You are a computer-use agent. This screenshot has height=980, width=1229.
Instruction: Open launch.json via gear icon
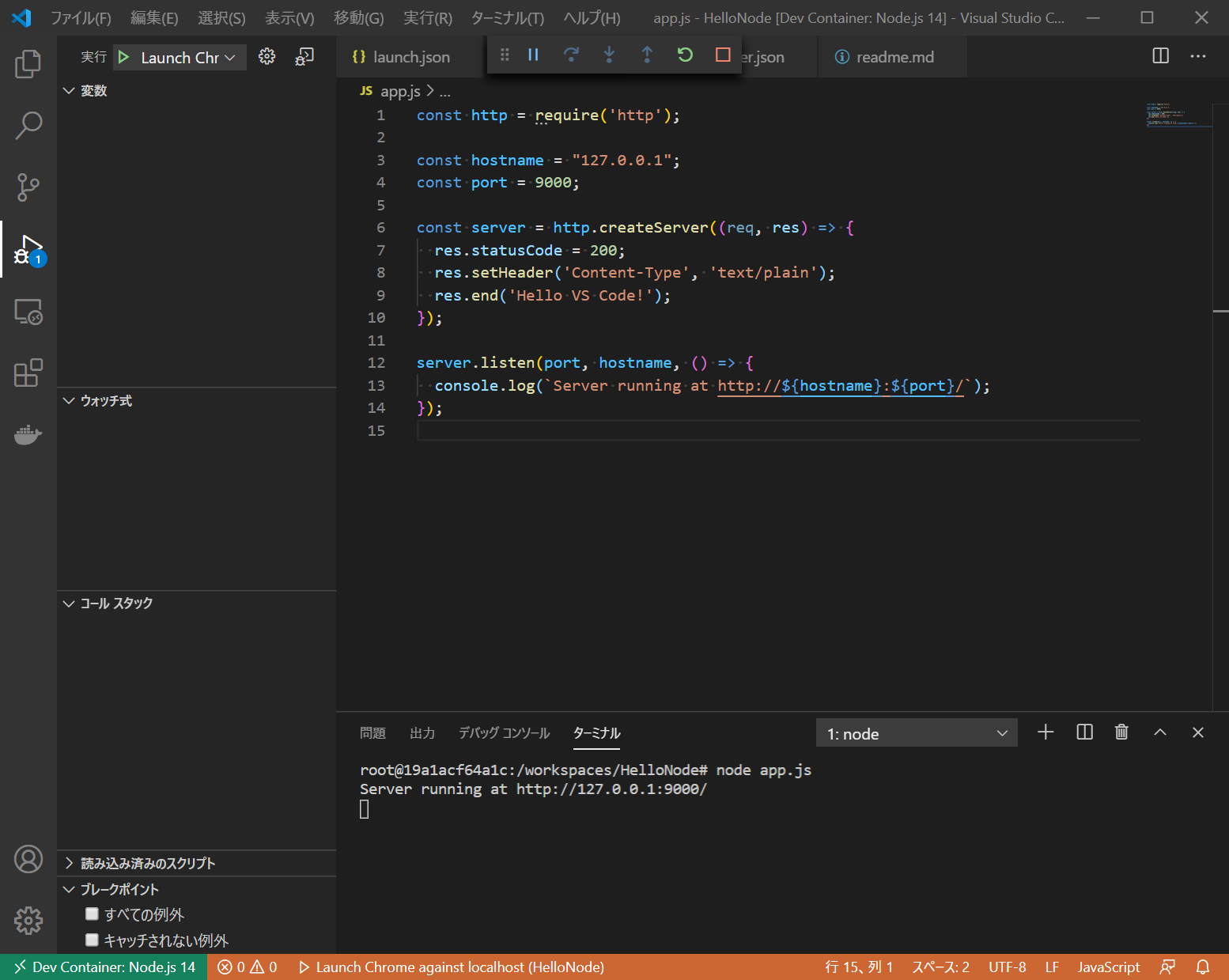coord(267,56)
